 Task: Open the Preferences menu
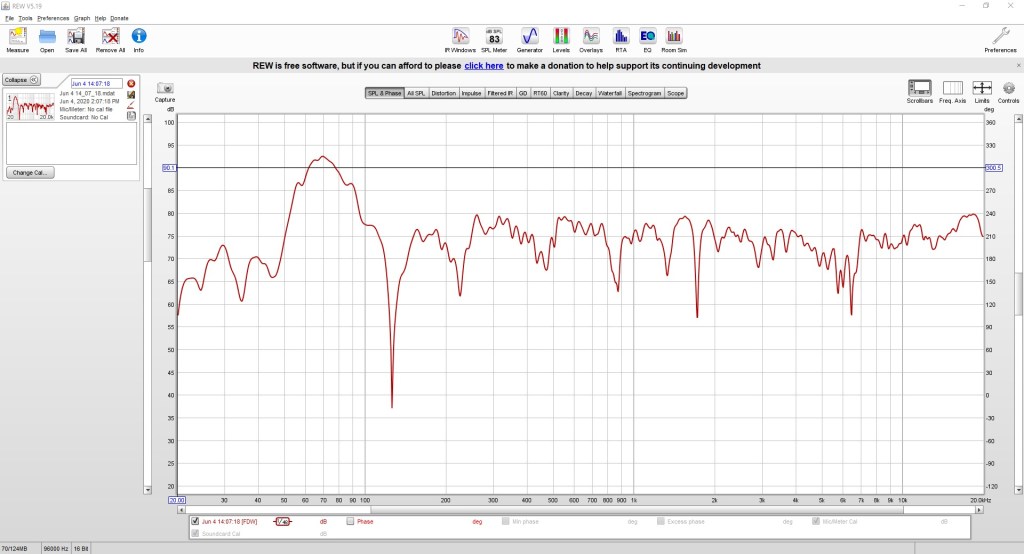point(53,18)
